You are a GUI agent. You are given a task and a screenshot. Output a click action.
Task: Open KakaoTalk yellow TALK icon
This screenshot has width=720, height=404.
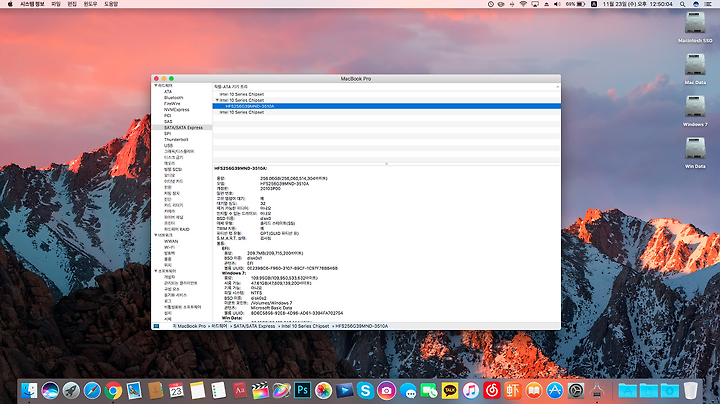click(450, 391)
